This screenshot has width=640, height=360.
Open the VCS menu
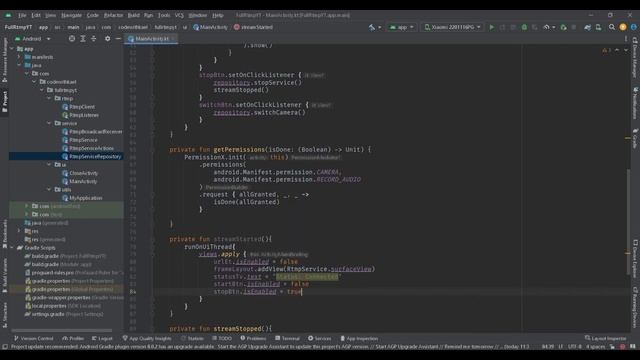(179, 15)
